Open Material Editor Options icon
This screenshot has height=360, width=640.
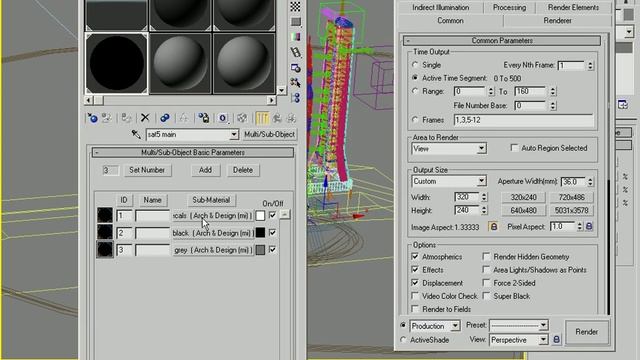296,67
